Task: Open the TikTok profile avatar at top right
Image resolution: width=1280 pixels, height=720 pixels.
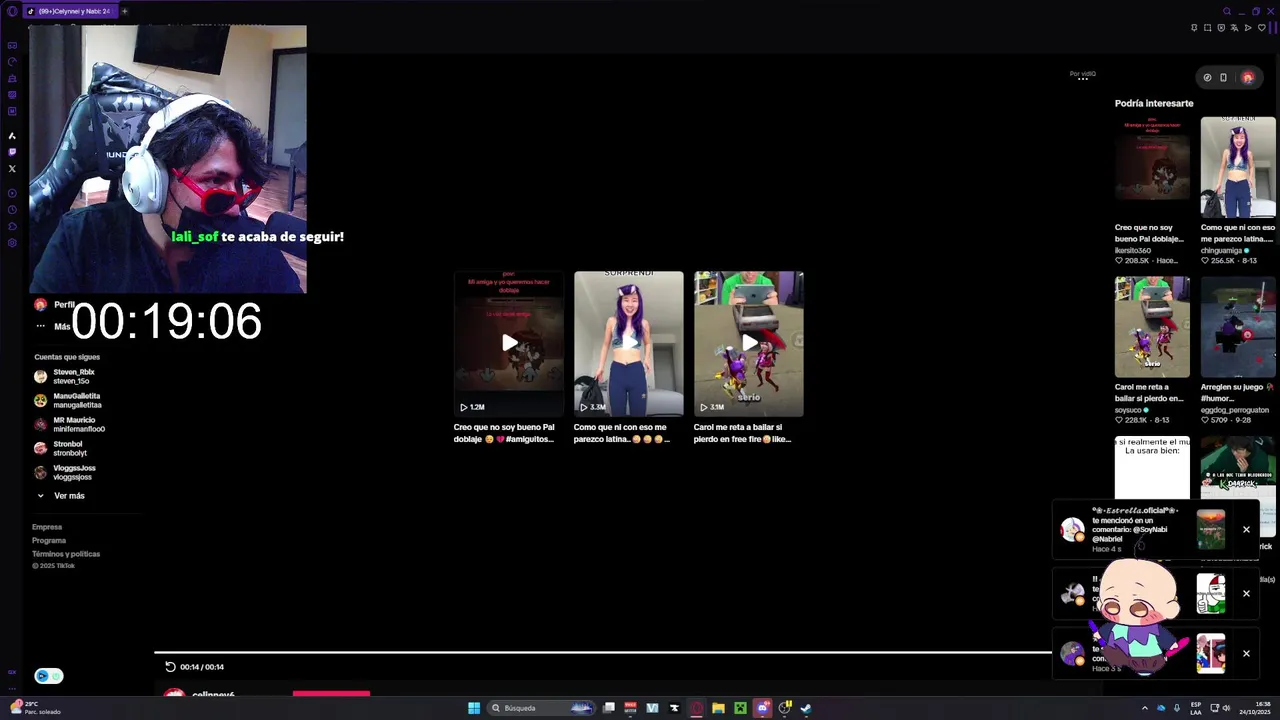Action: (1247, 77)
